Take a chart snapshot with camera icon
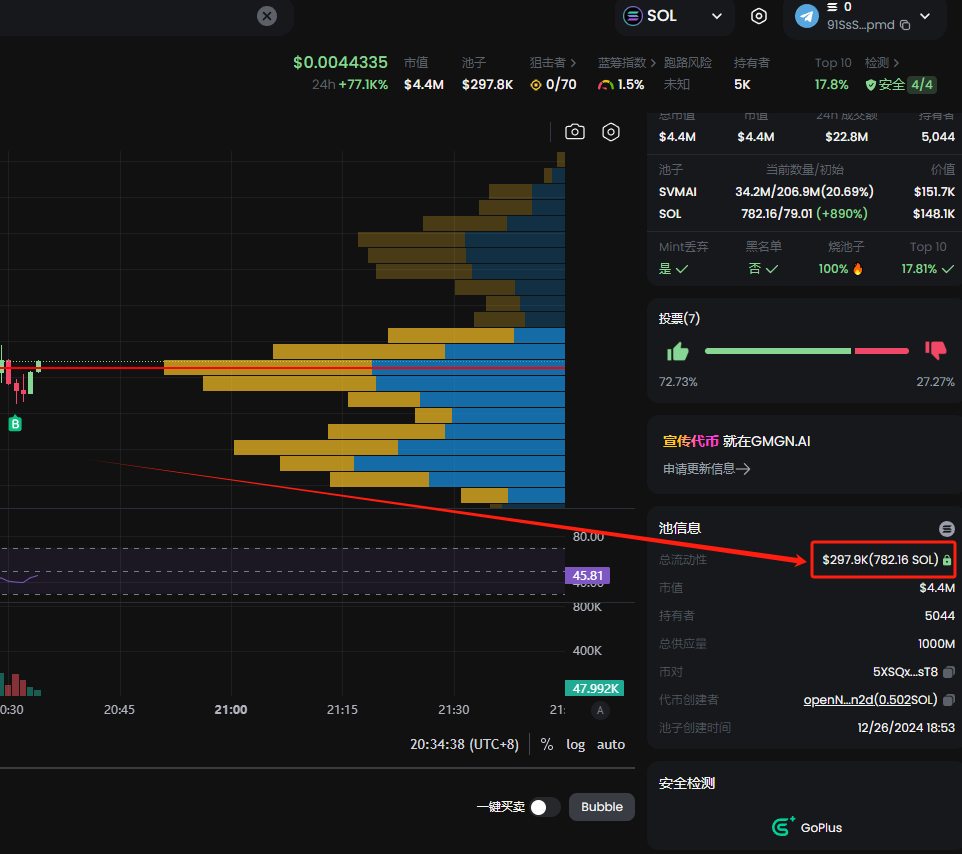Screen dimensions: 962x854 click(x=574, y=132)
